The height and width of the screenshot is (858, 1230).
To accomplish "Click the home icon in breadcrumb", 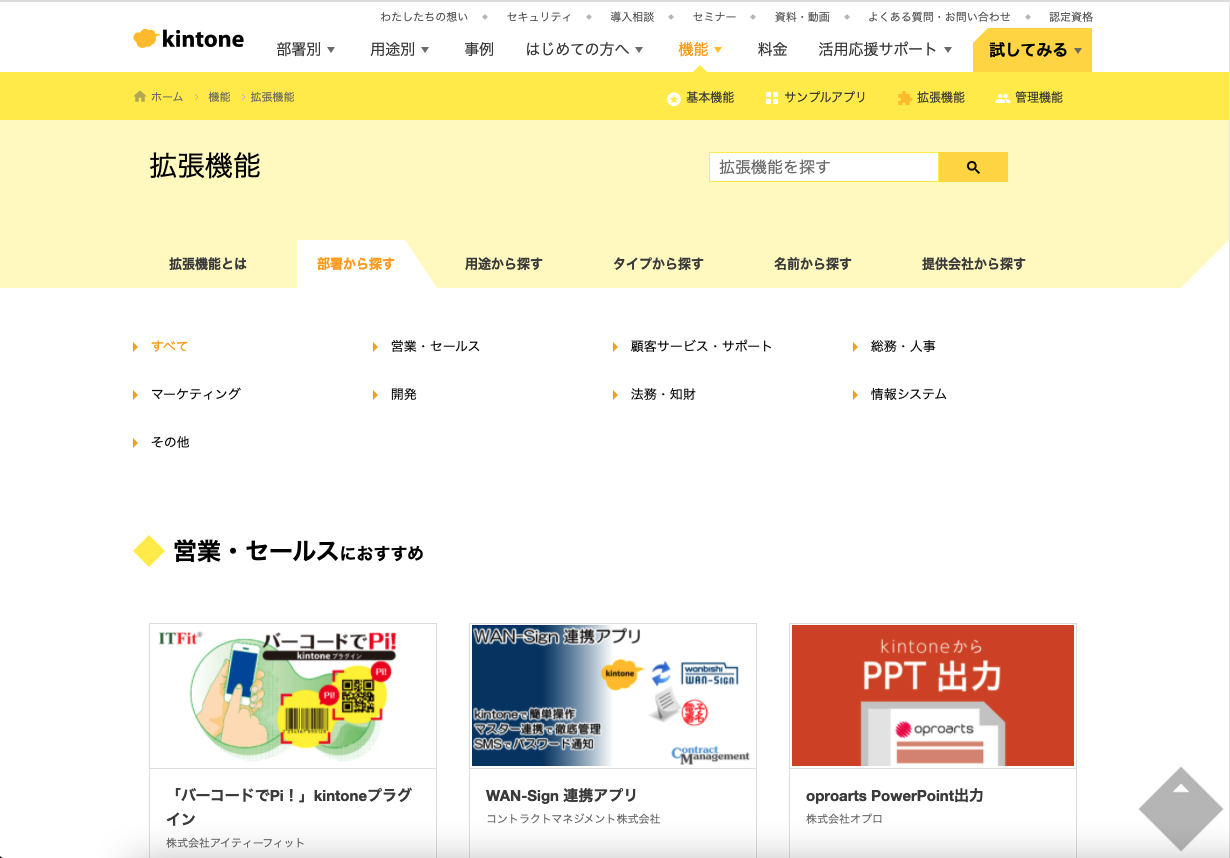I will click(x=140, y=97).
